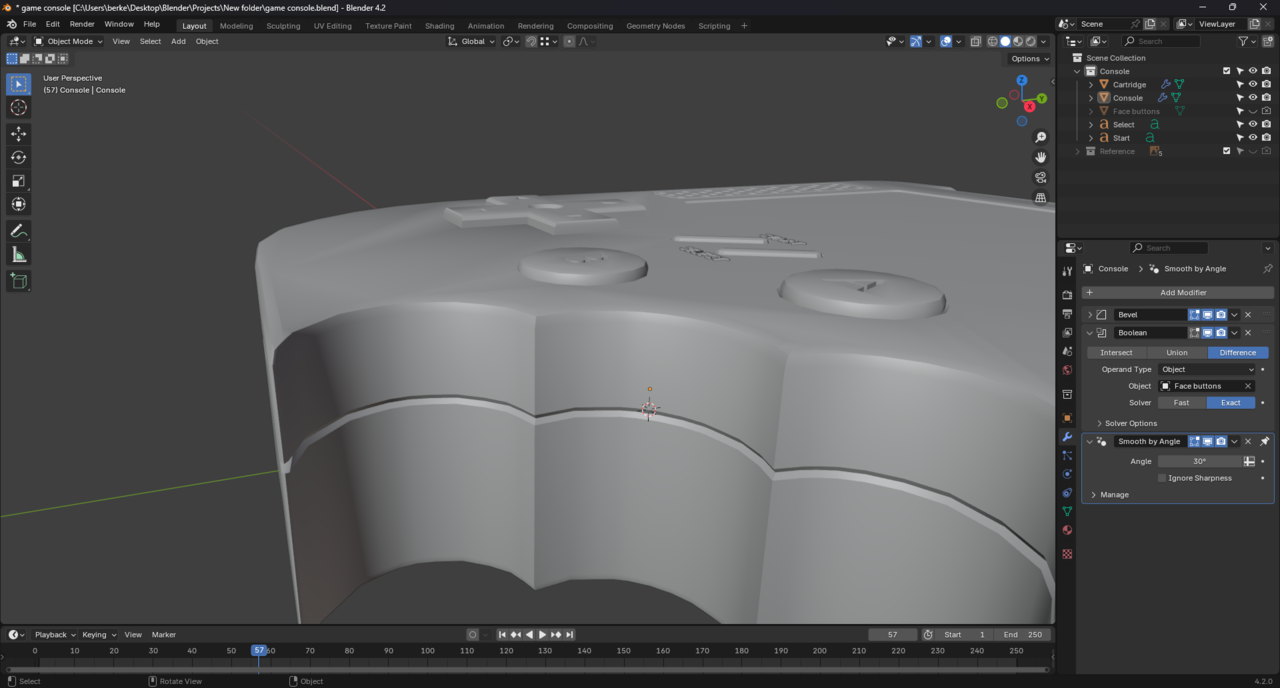Activate the Annotate tool

pyautogui.click(x=18, y=231)
